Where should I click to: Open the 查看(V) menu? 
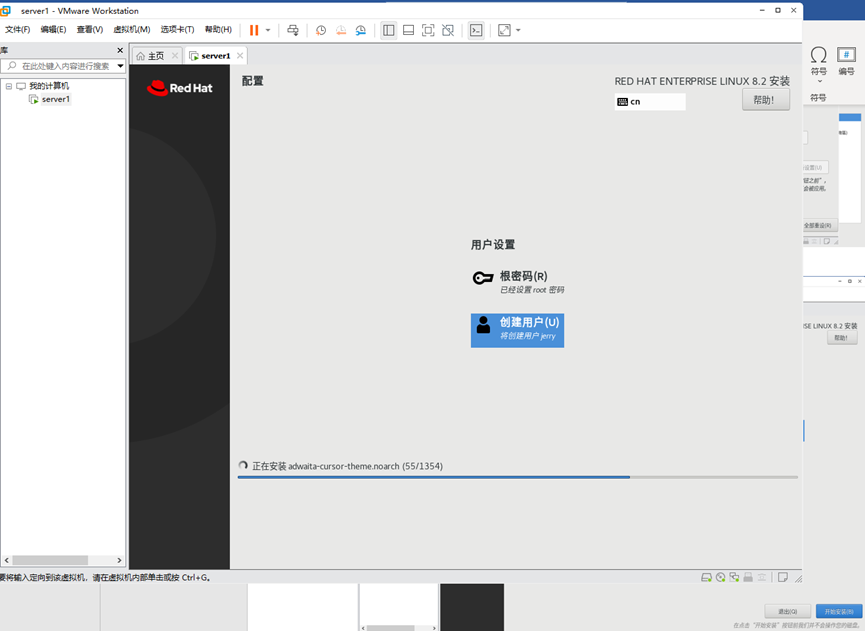[x=89, y=29]
